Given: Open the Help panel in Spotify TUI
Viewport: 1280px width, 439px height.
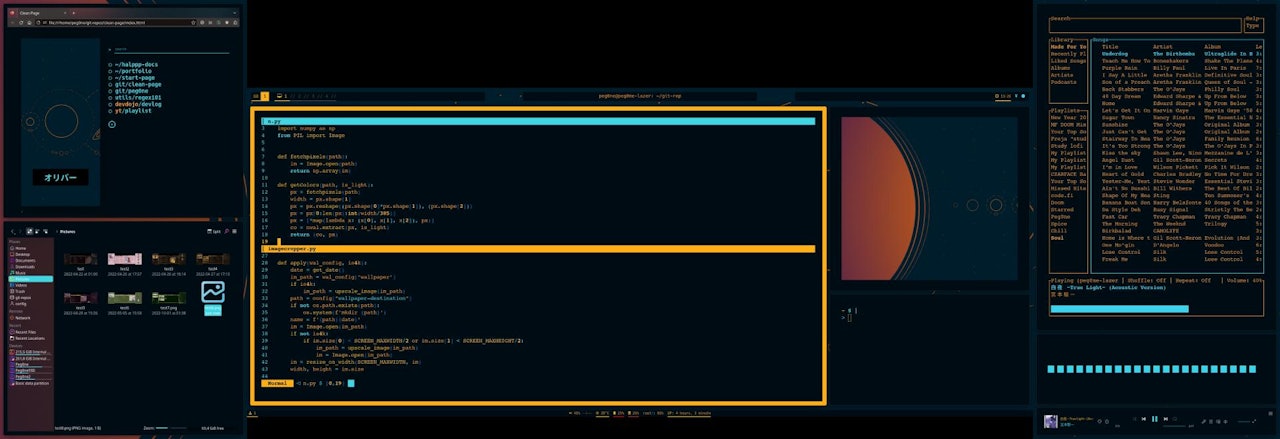Looking at the screenshot, I should [x=1254, y=24].
